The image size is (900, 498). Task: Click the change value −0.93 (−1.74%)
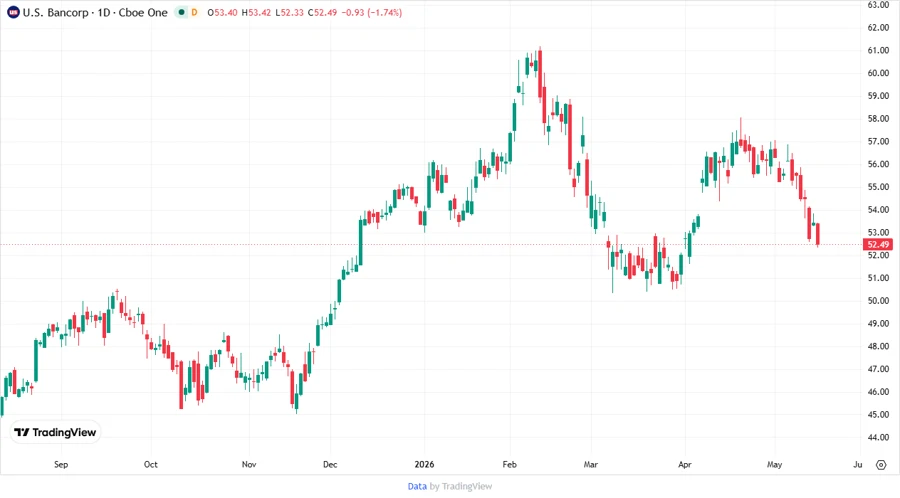[x=372, y=13]
